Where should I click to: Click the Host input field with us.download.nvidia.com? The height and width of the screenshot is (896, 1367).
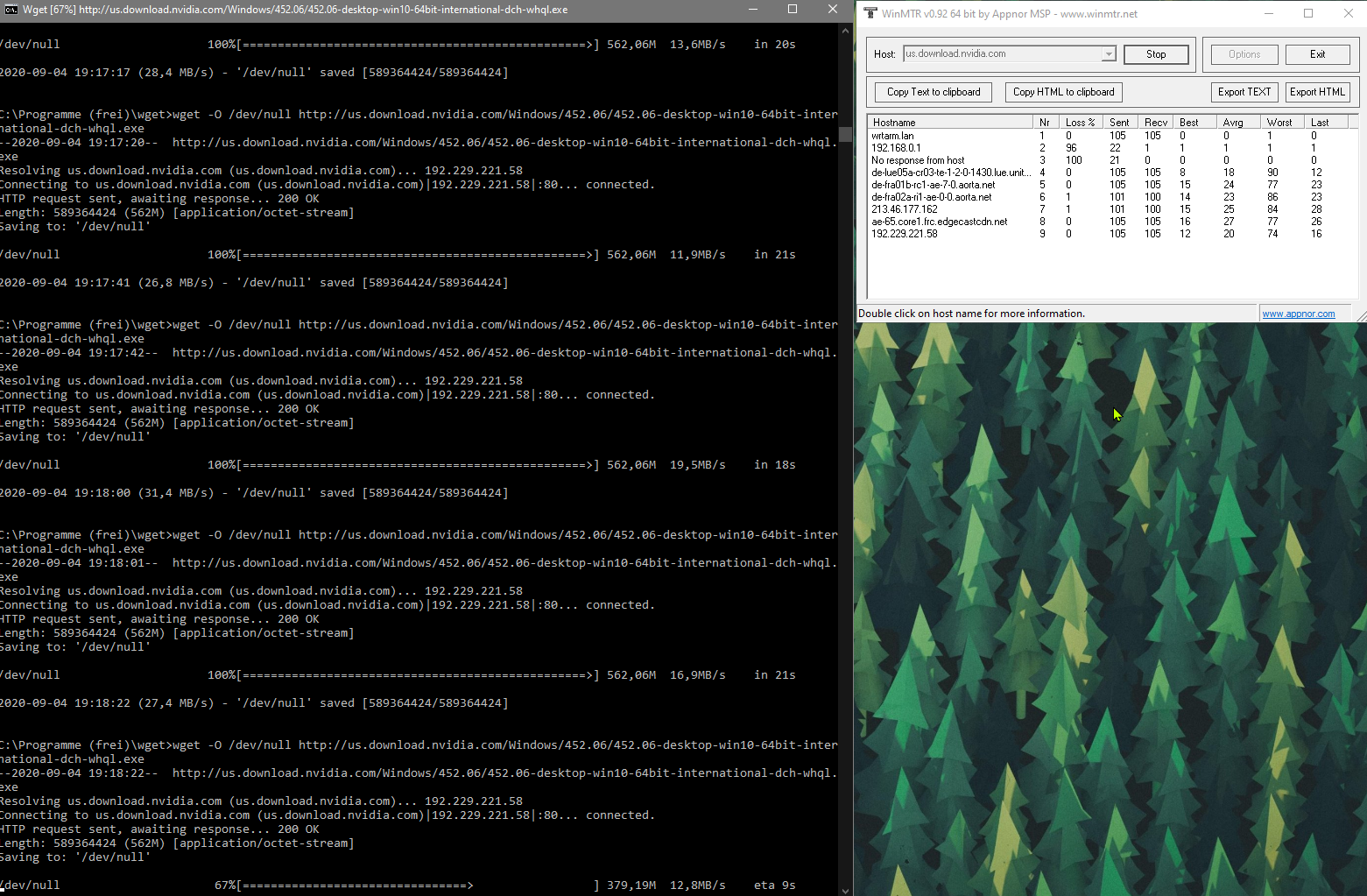[x=1002, y=54]
